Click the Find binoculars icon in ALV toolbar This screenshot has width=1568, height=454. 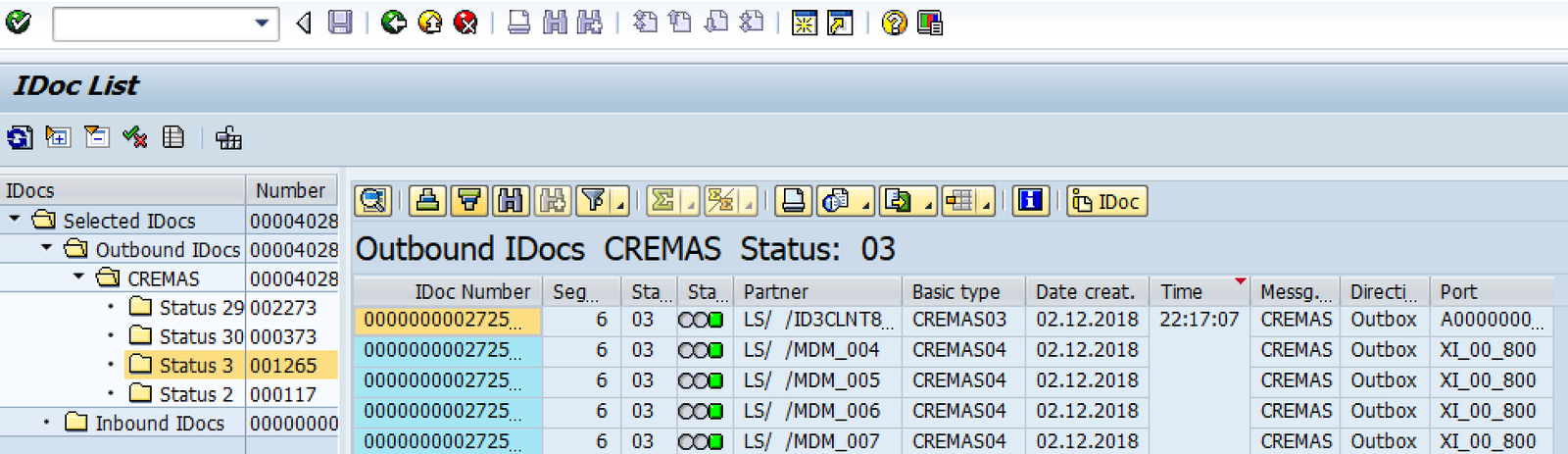(510, 201)
